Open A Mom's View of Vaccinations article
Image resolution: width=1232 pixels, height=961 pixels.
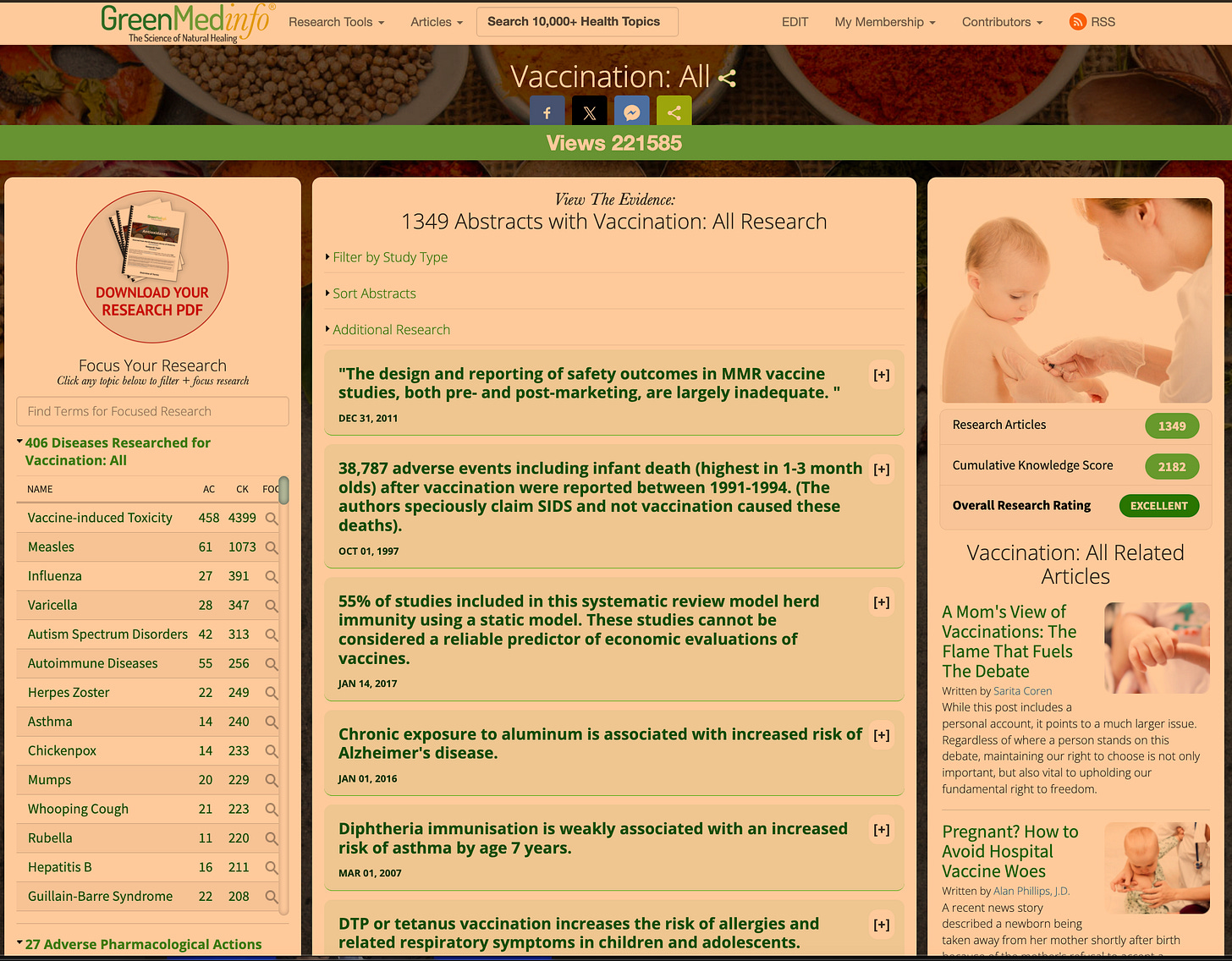click(1009, 641)
